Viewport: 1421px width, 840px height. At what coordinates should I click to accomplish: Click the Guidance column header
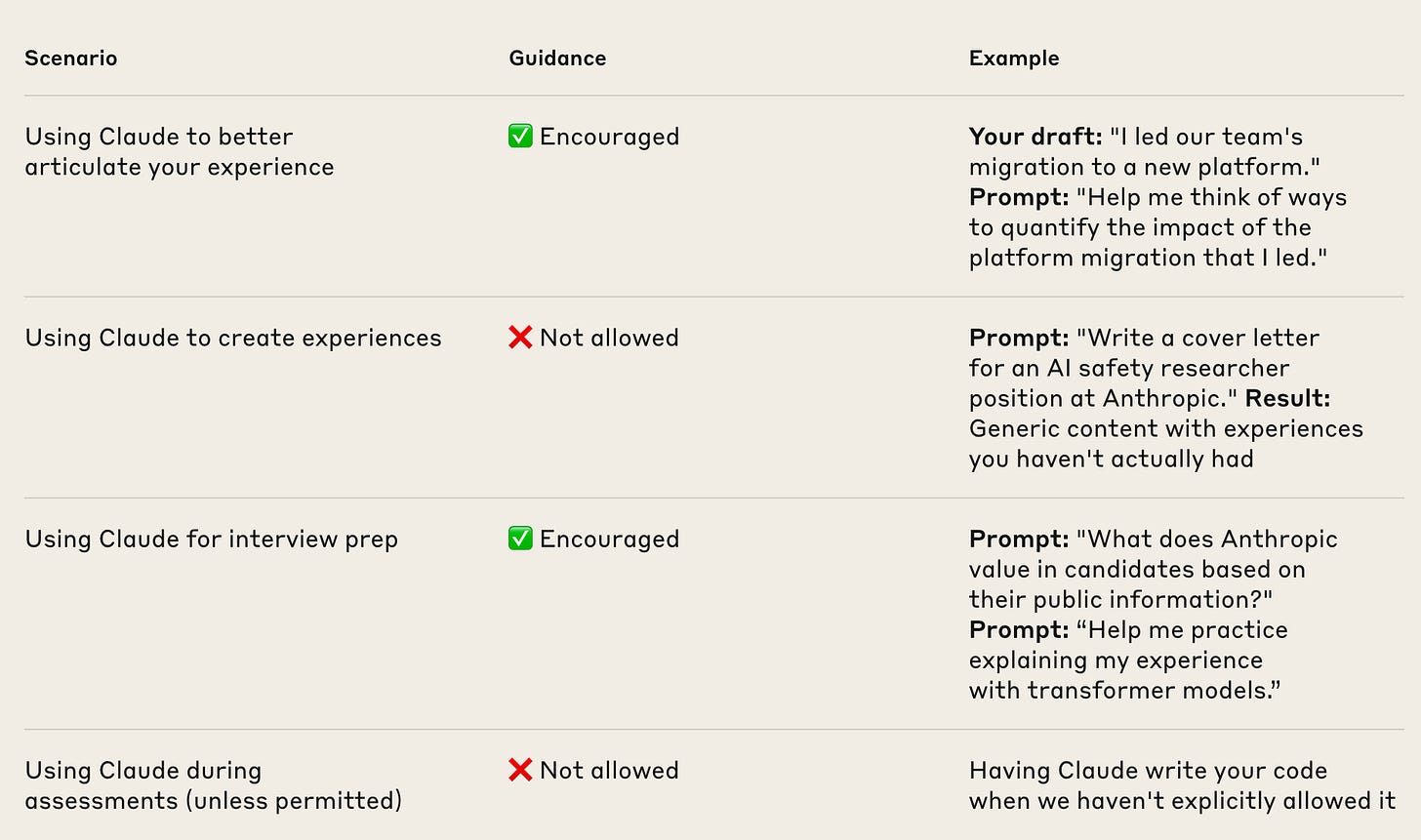pos(557,59)
